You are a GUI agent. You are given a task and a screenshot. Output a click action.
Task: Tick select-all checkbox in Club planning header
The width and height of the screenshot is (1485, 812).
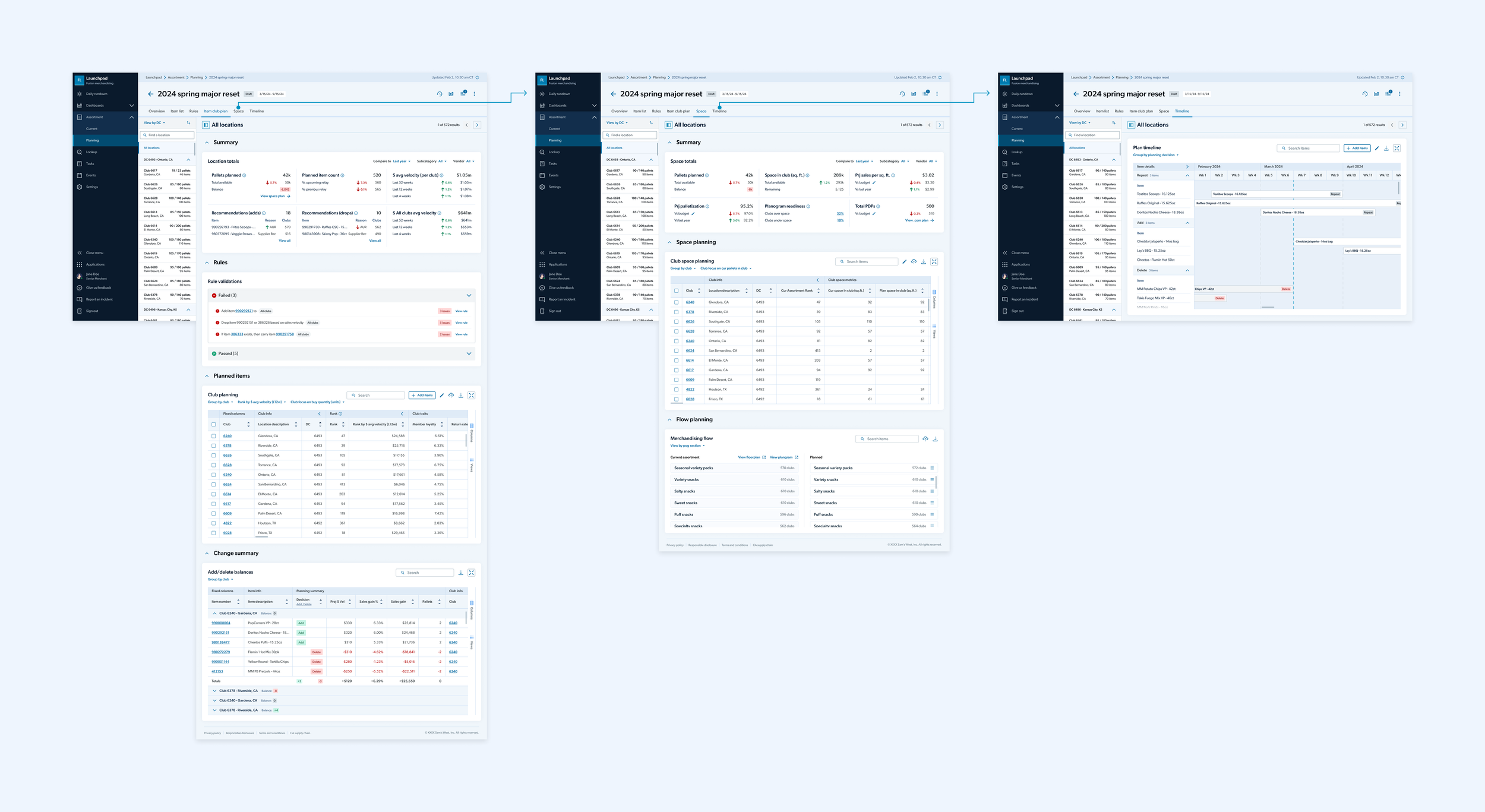[x=214, y=424]
